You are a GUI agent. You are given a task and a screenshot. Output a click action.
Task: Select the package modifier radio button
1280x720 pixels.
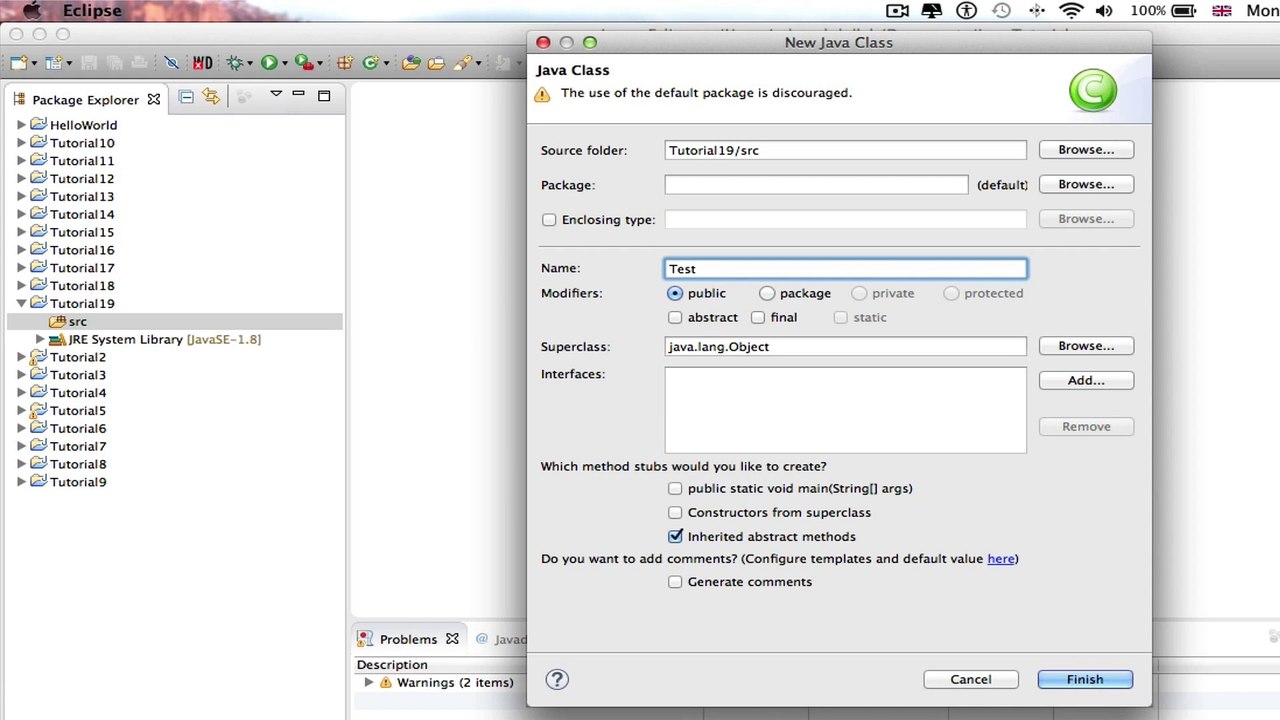coord(767,294)
